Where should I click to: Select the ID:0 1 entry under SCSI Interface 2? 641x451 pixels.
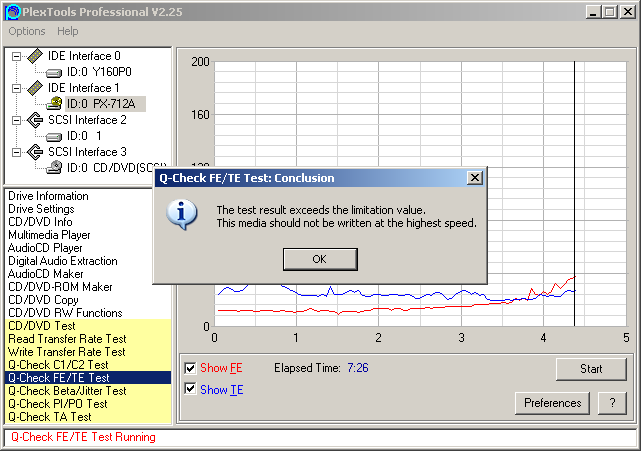[x=84, y=136]
